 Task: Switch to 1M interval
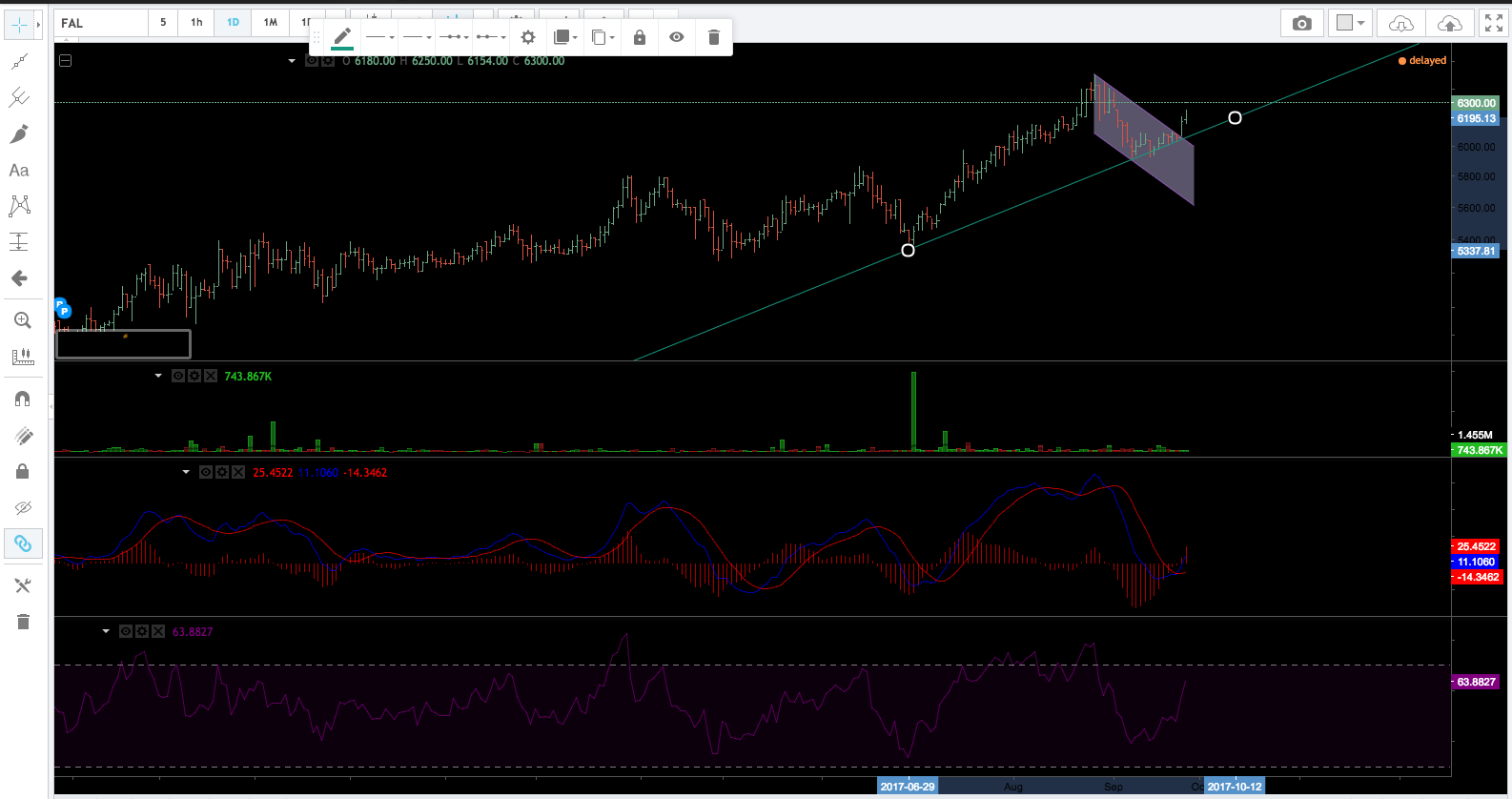(x=271, y=23)
